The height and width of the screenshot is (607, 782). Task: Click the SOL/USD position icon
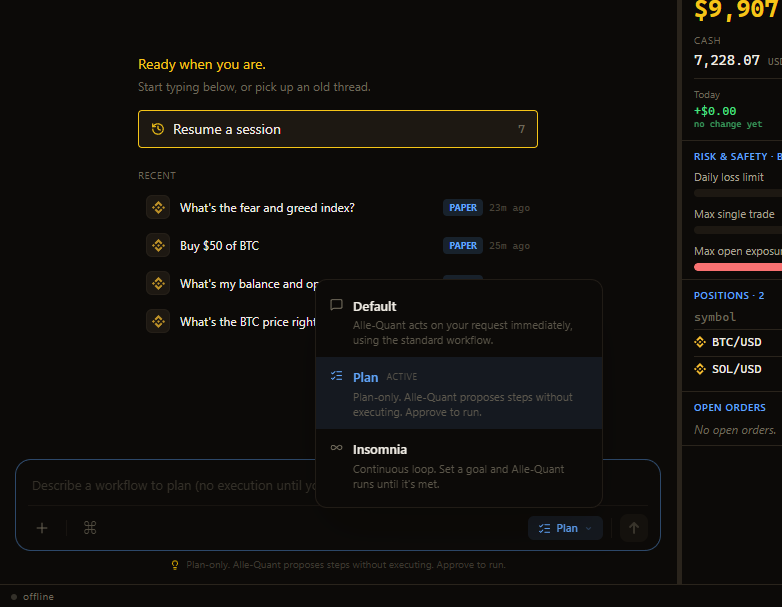tap(700, 369)
